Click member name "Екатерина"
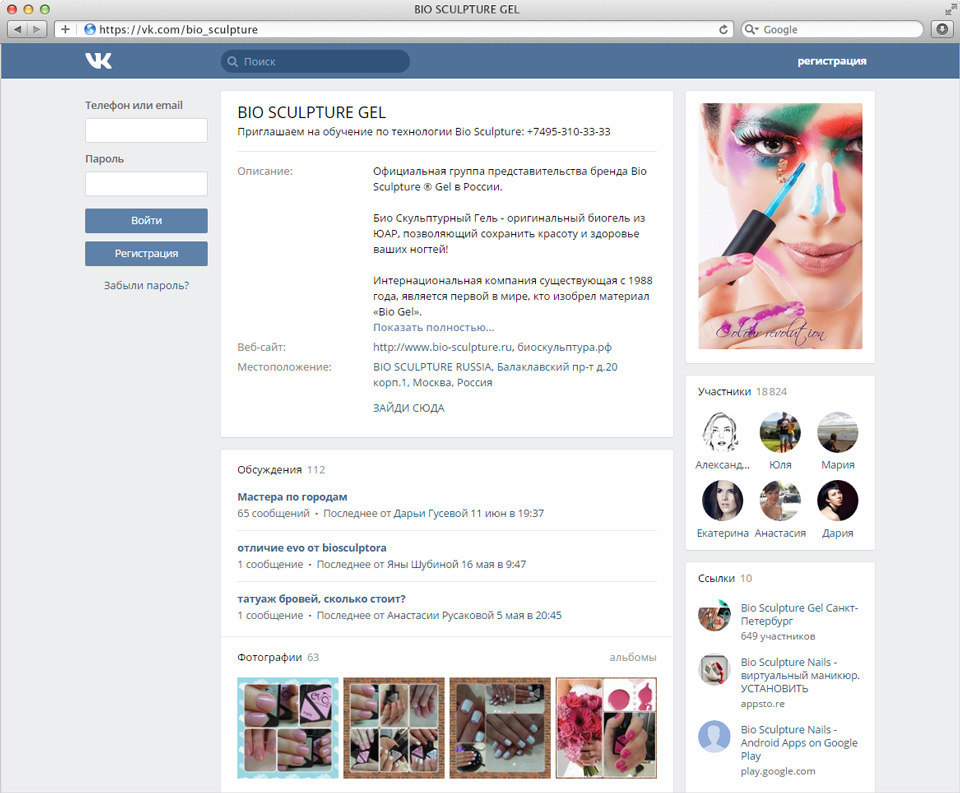 (722, 533)
